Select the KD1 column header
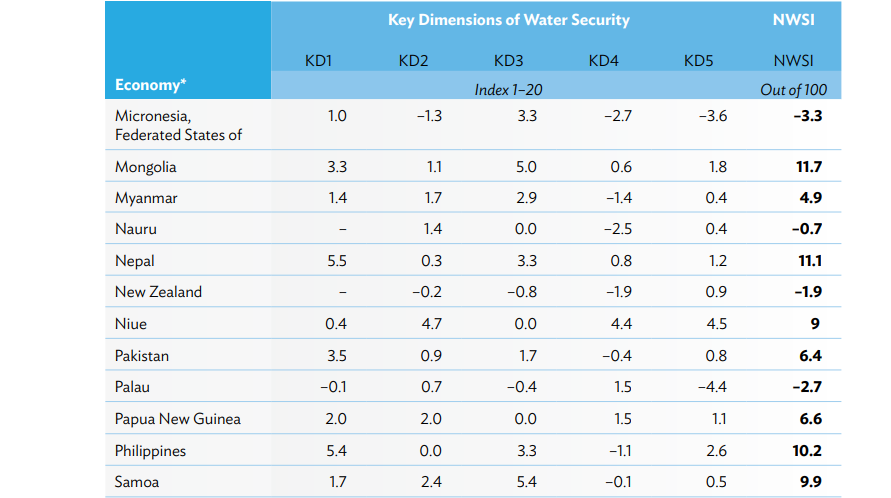This screenshot has height=498, width=891. pos(318,61)
